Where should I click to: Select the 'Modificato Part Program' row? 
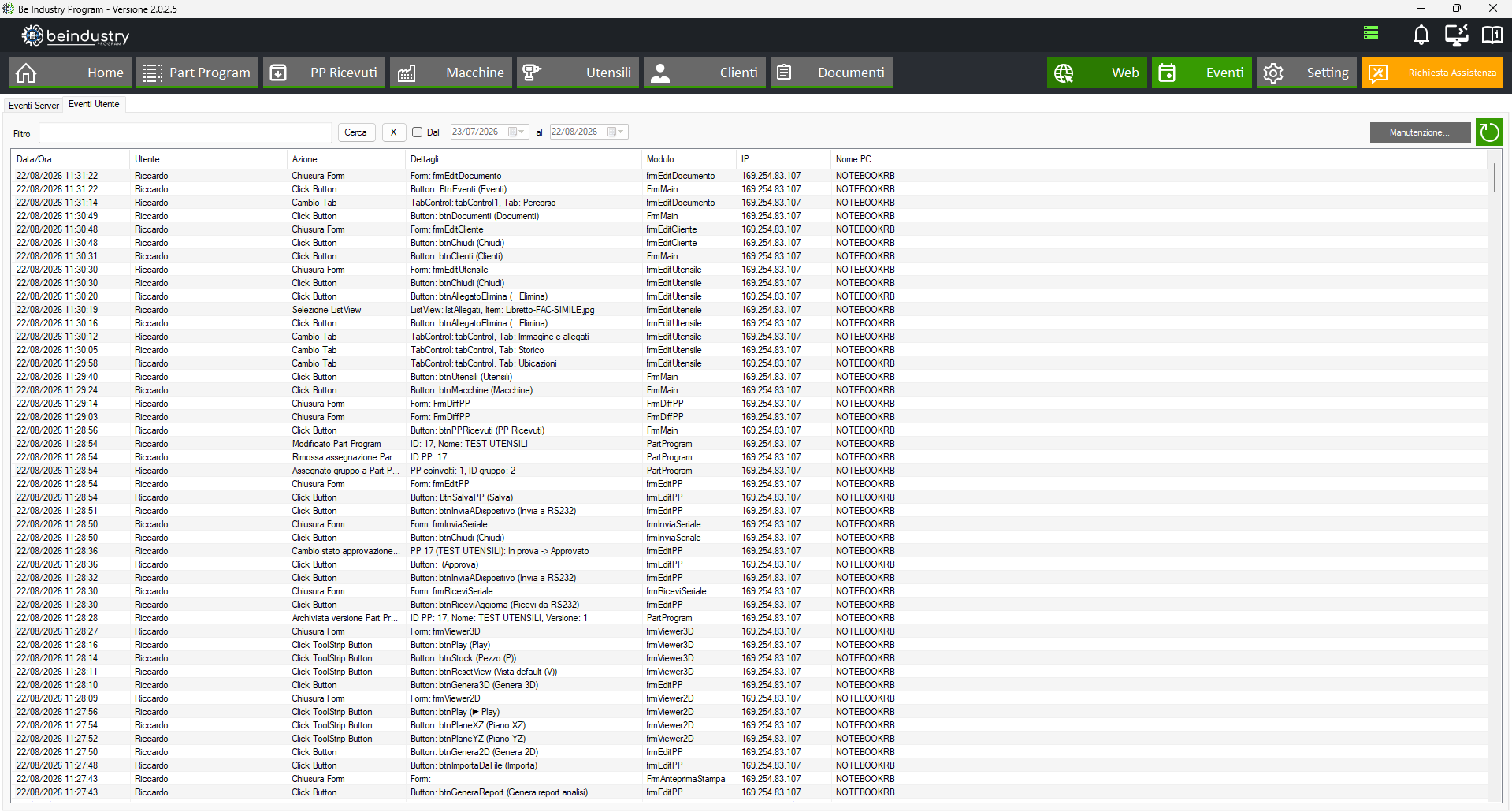coord(749,444)
